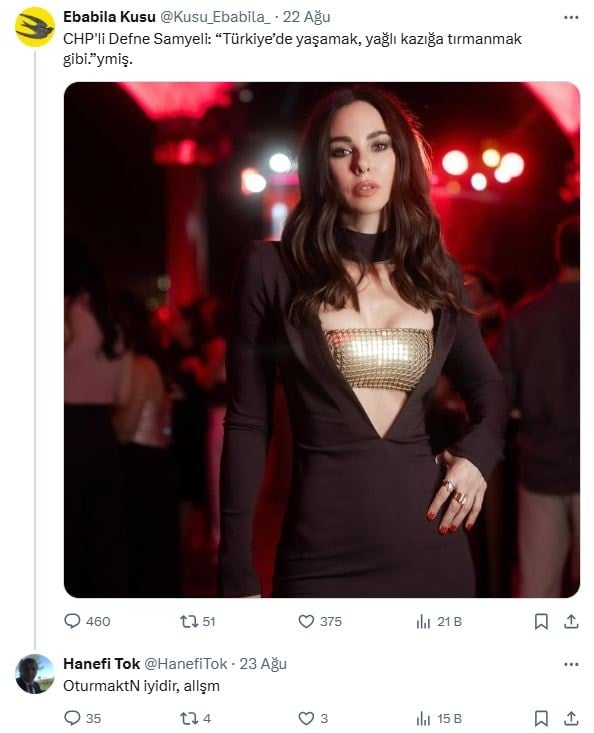Viewport: 594px width, 733px height.
Task: Enlarge the attached photo in the tweet
Action: 322,340
